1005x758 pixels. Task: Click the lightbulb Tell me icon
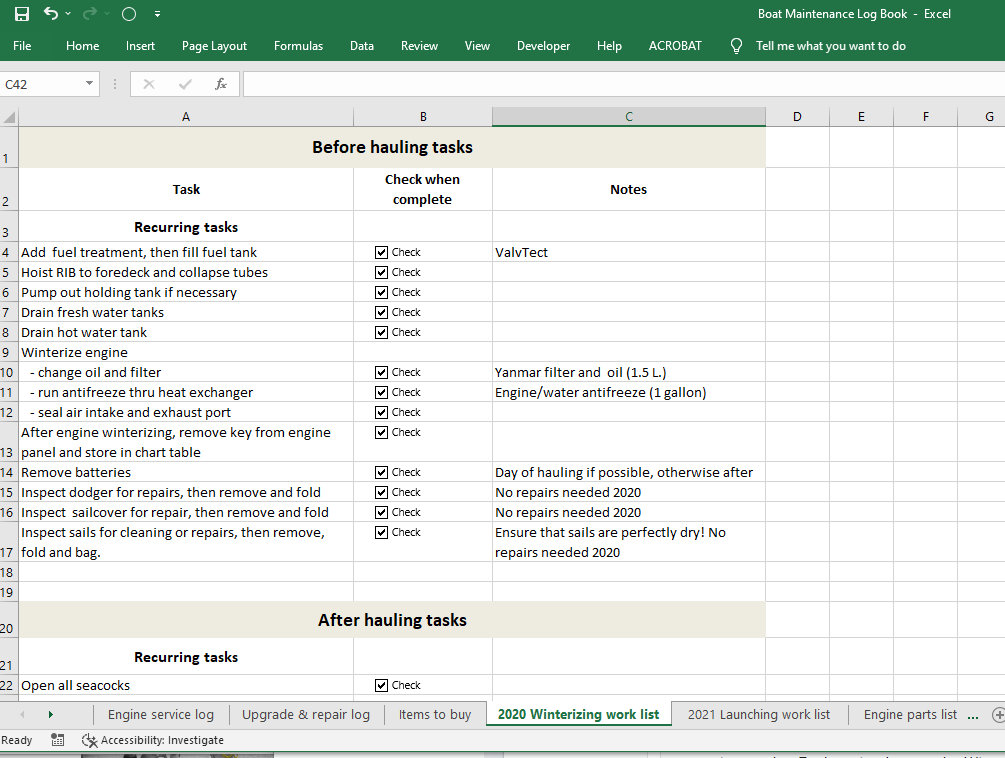[x=737, y=46]
